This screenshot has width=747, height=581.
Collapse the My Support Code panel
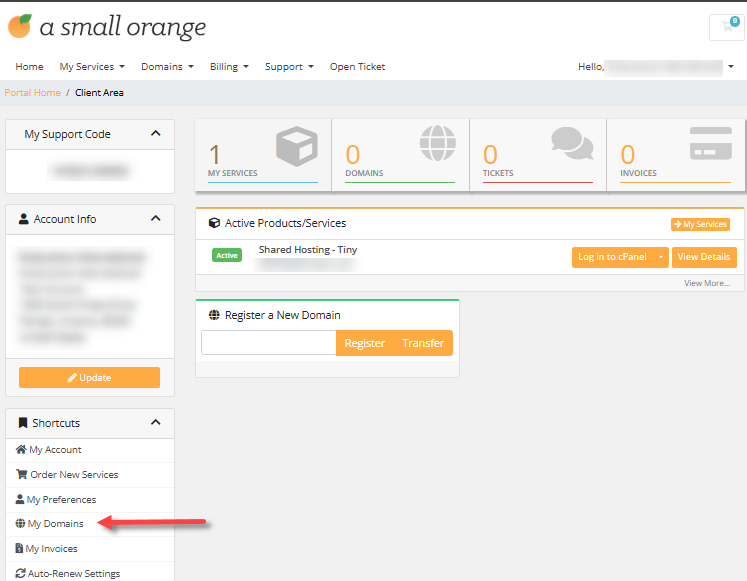[x=155, y=133]
